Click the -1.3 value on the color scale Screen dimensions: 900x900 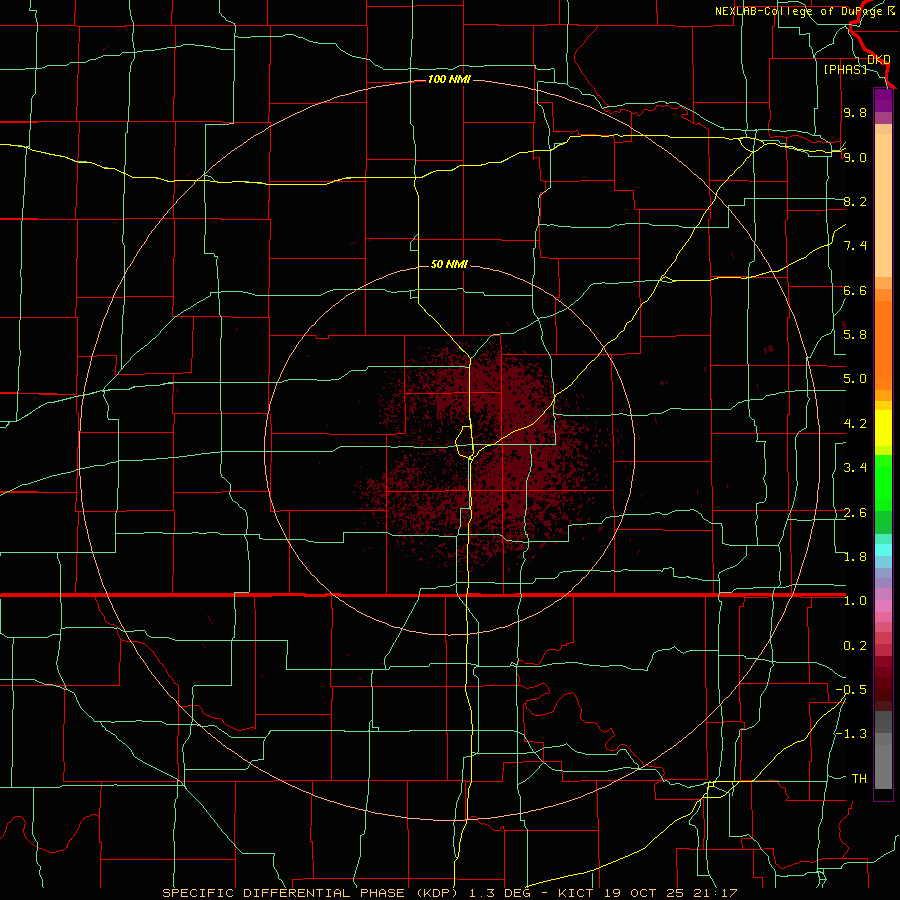[851, 734]
